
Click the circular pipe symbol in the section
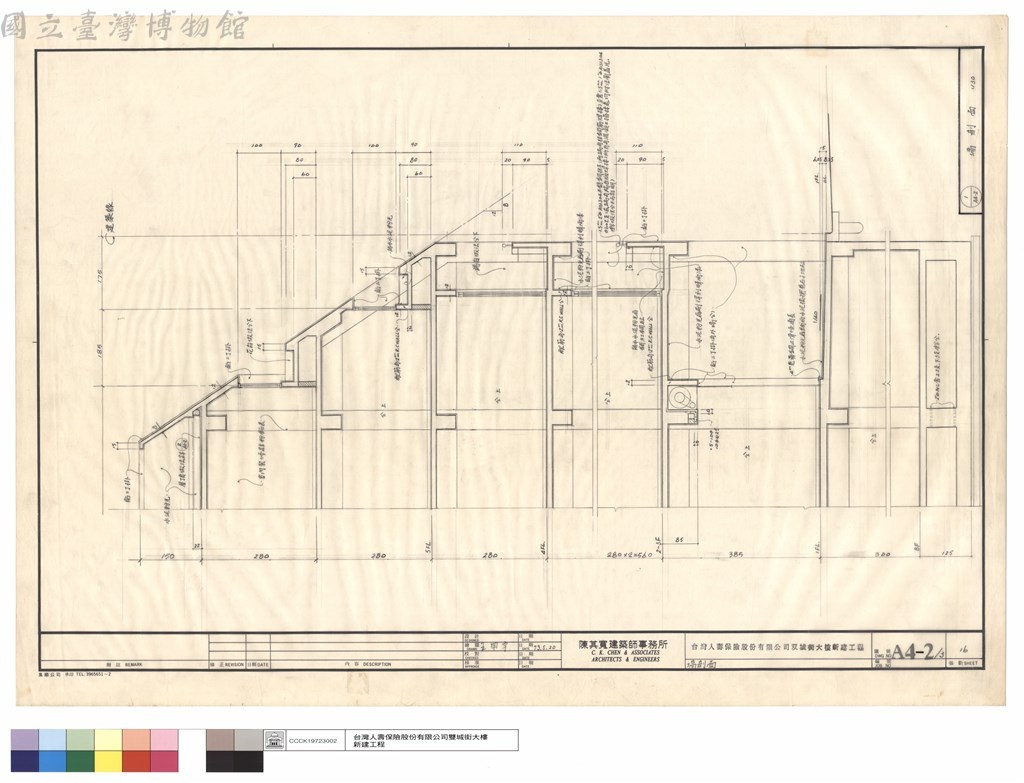coord(680,398)
